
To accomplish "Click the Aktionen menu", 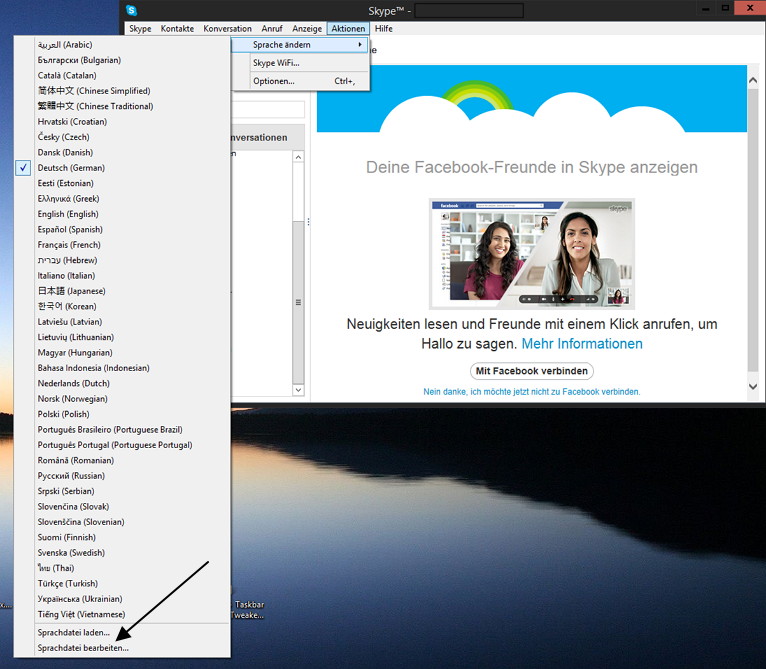I will pyautogui.click(x=348, y=28).
